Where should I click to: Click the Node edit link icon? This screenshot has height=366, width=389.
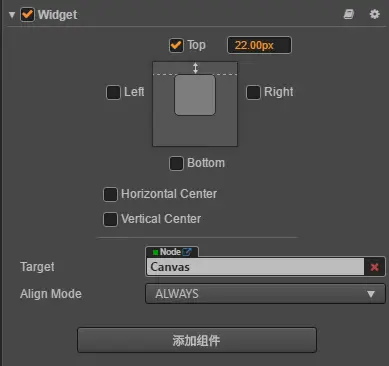click(187, 252)
